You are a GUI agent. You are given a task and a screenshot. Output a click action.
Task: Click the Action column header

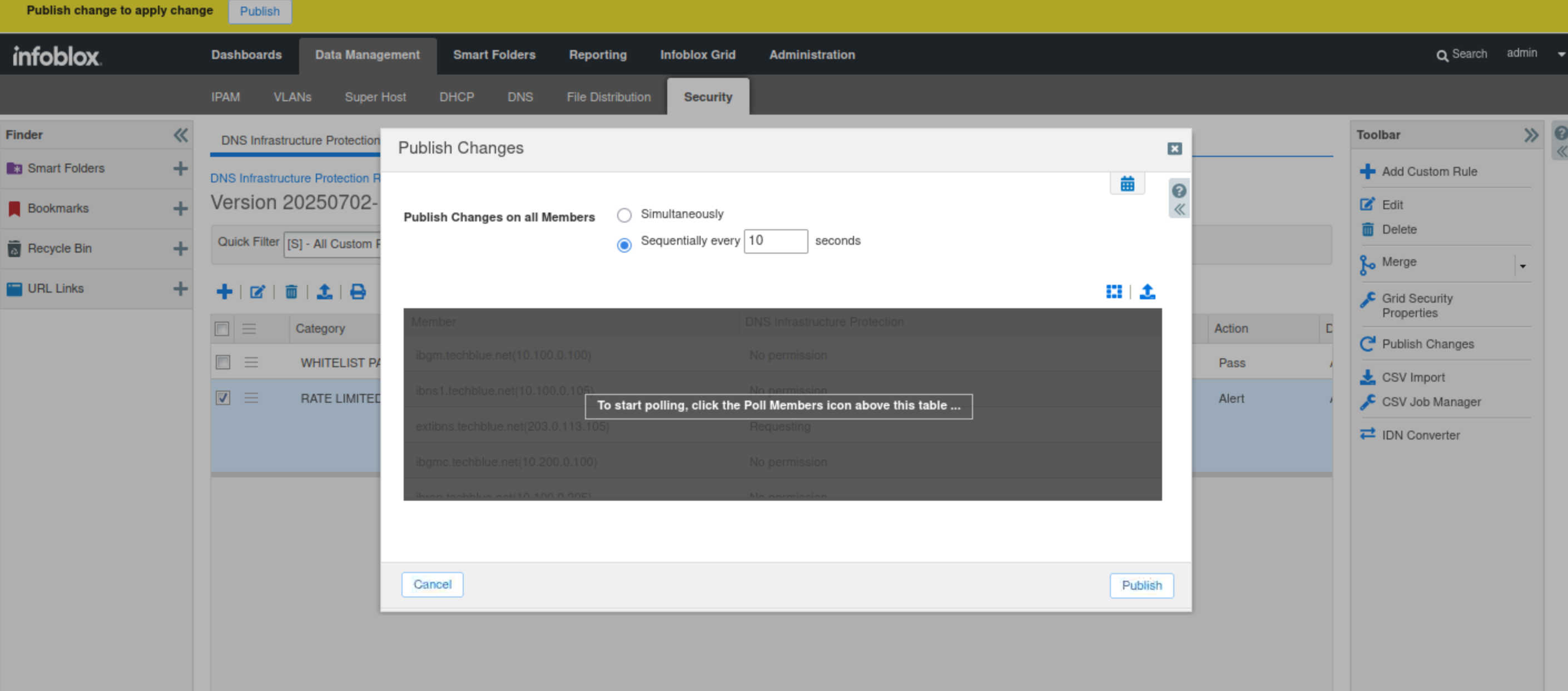click(x=1231, y=329)
